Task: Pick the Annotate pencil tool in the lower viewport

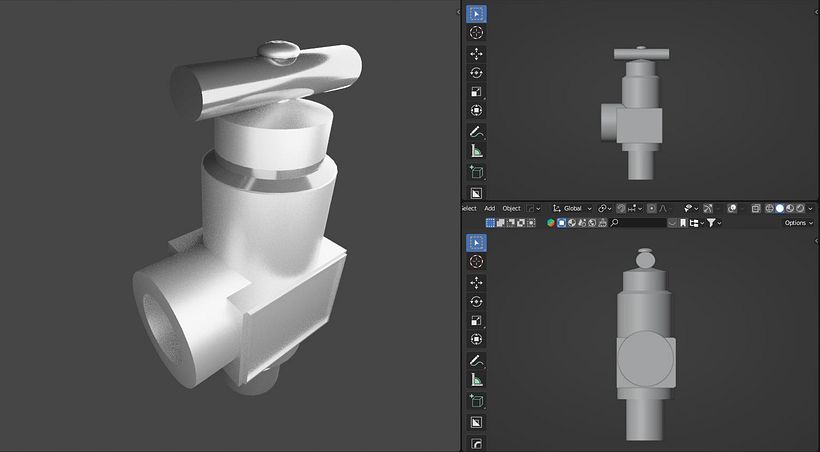Action: pyautogui.click(x=476, y=360)
